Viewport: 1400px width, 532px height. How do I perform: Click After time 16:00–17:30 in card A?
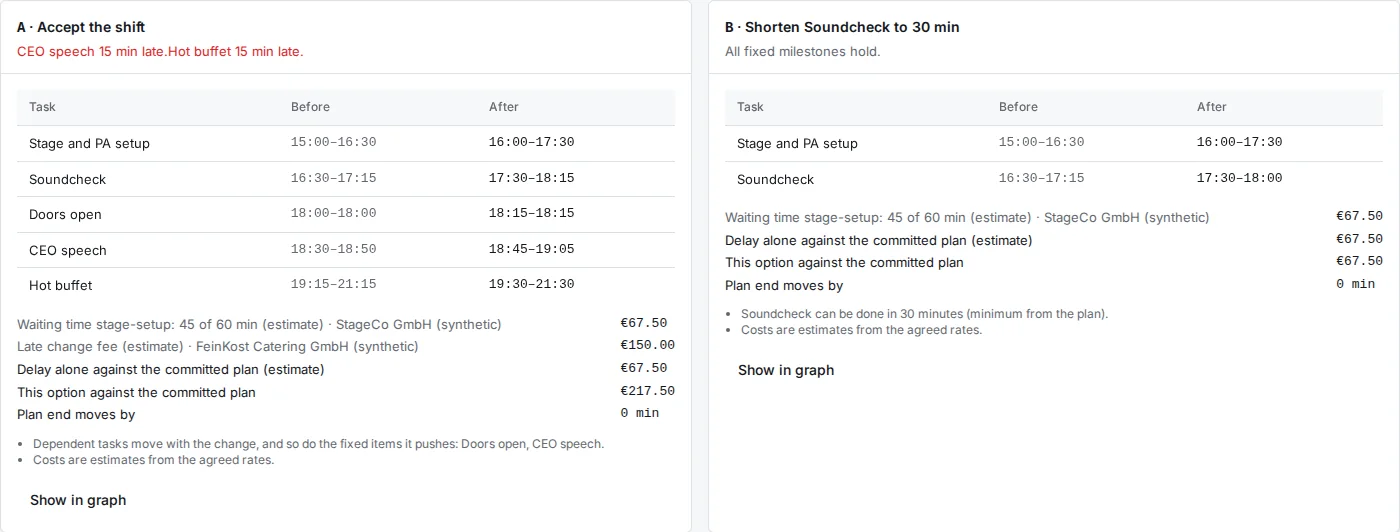(532, 143)
